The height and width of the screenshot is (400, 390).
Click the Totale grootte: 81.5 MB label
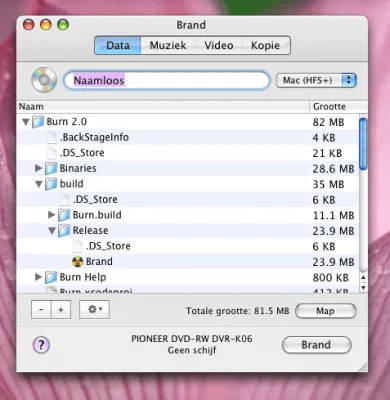(x=238, y=311)
